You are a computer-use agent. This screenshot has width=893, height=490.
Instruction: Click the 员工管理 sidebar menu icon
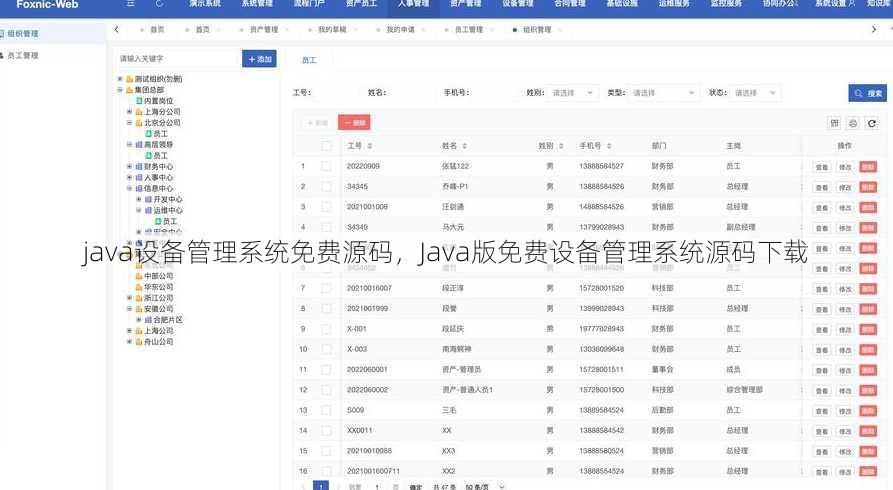pos(2,55)
